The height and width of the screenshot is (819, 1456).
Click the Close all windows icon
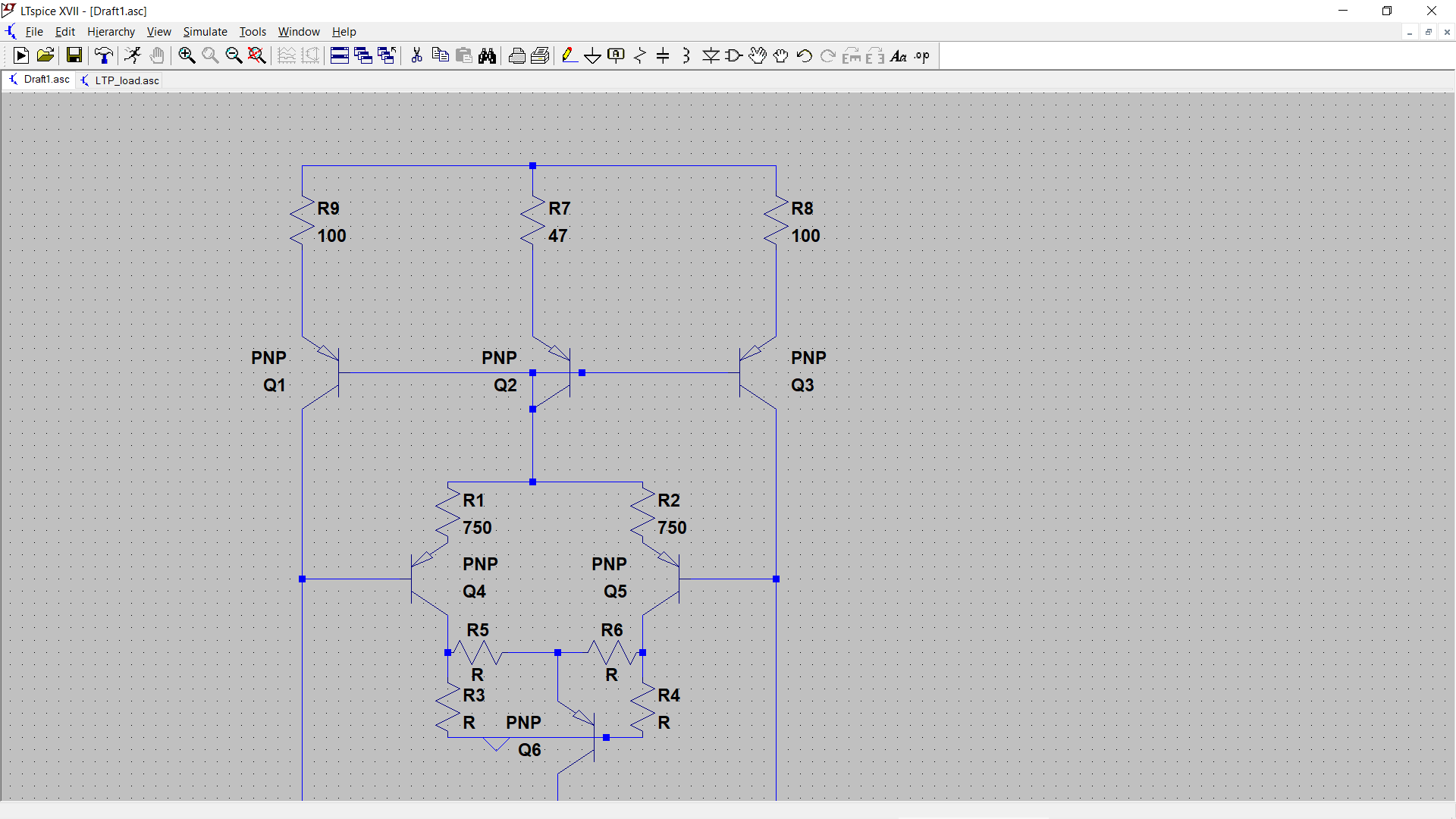[x=387, y=55]
